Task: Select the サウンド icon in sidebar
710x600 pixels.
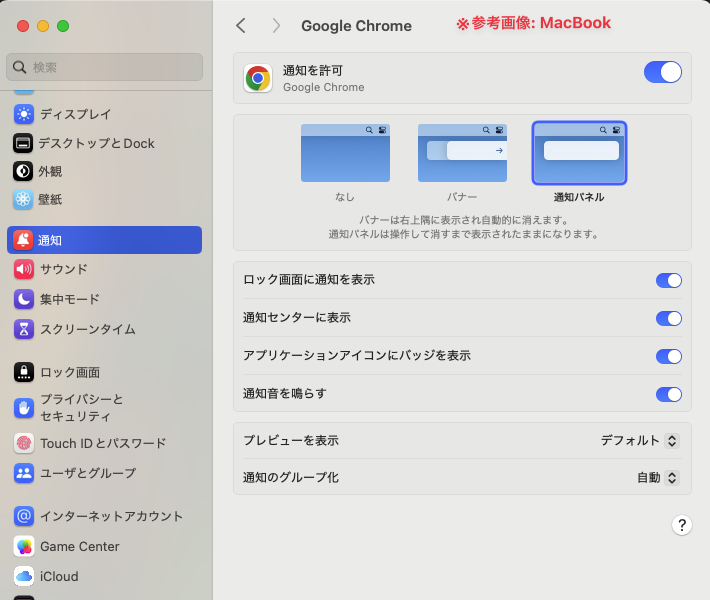Action: click(24, 269)
